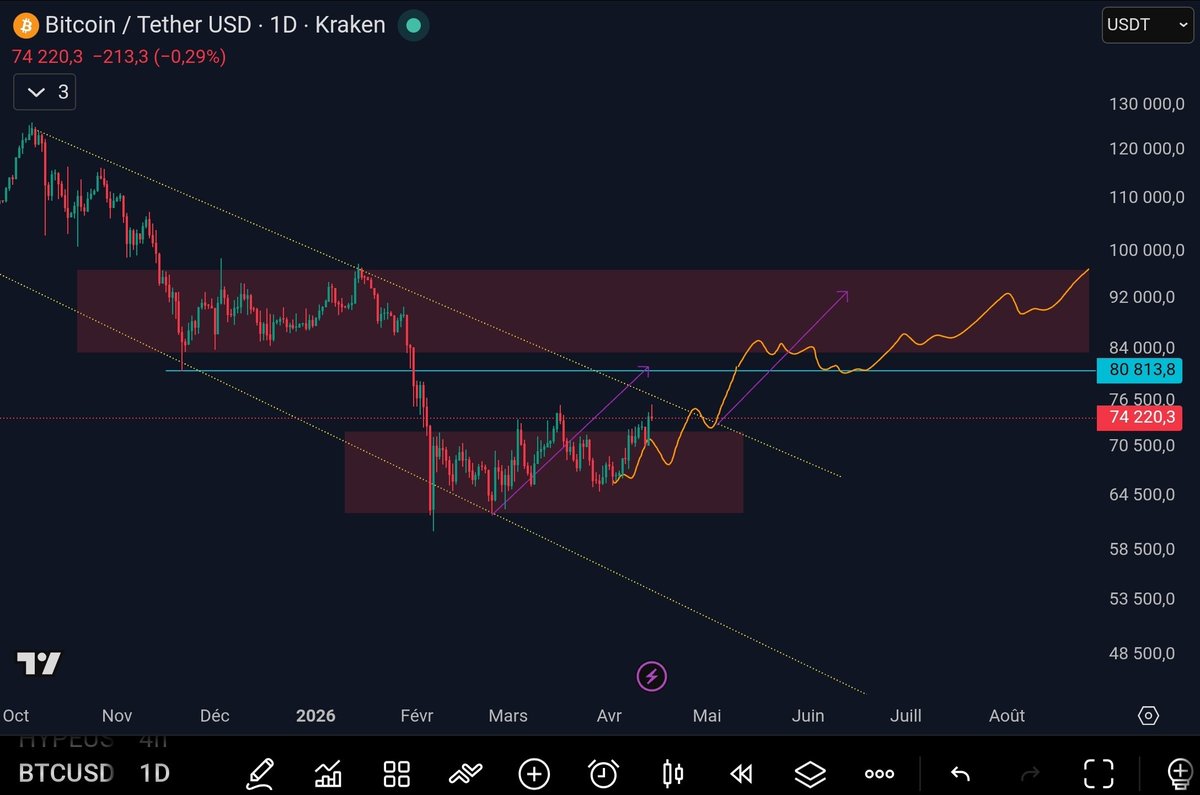Open the indicators chart icon
1200x795 pixels.
[x=328, y=773]
